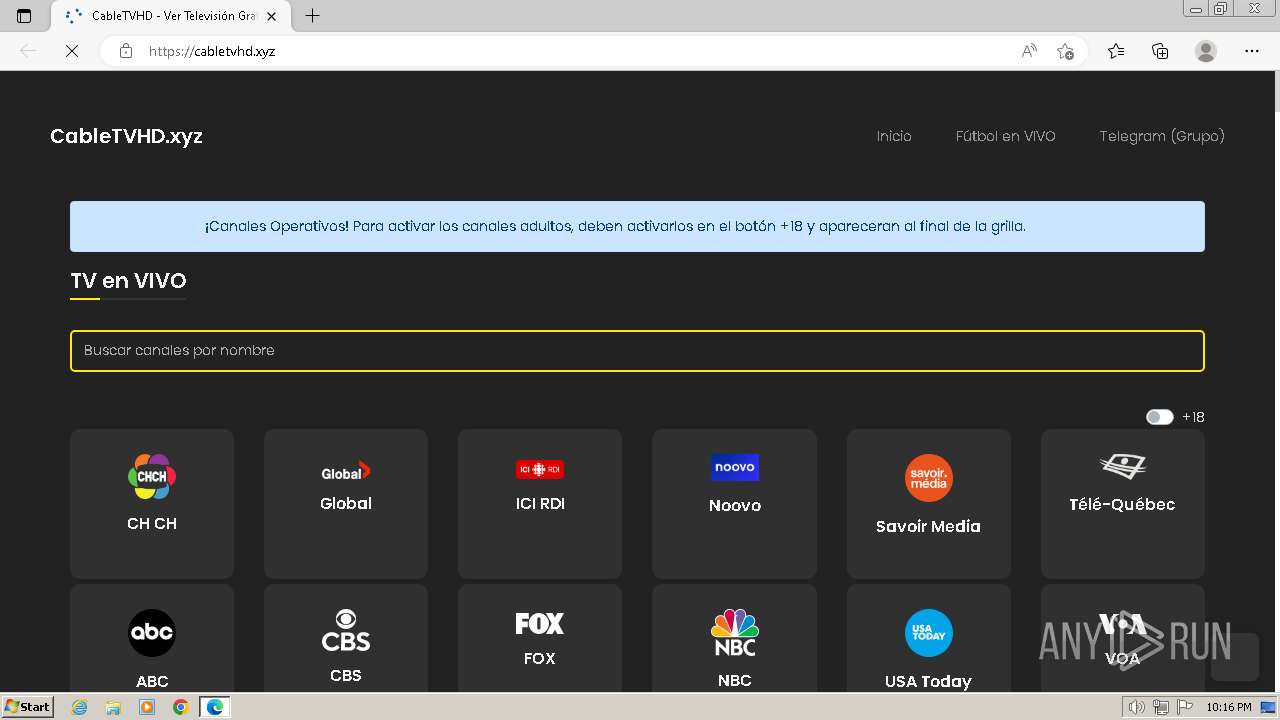
Task: Open Edge settings and more menu
Action: coord(1252,51)
